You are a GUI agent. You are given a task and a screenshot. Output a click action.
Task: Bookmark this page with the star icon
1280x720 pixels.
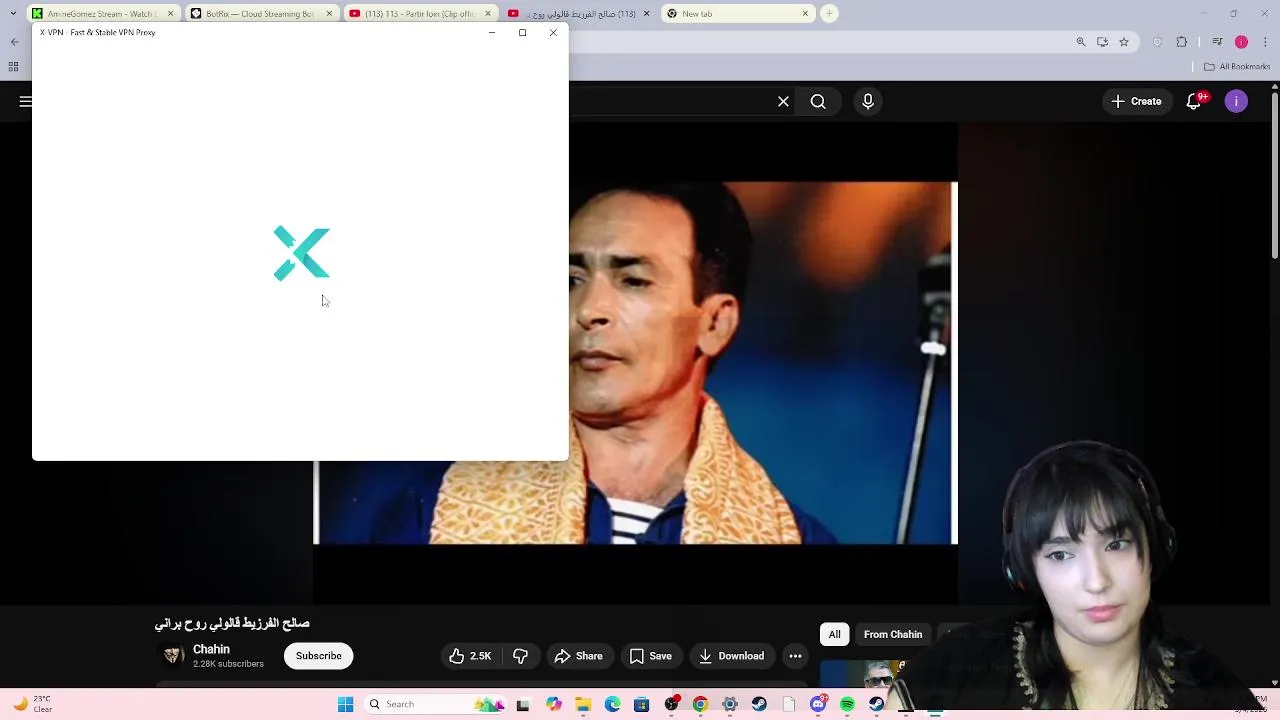coord(1124,42)
